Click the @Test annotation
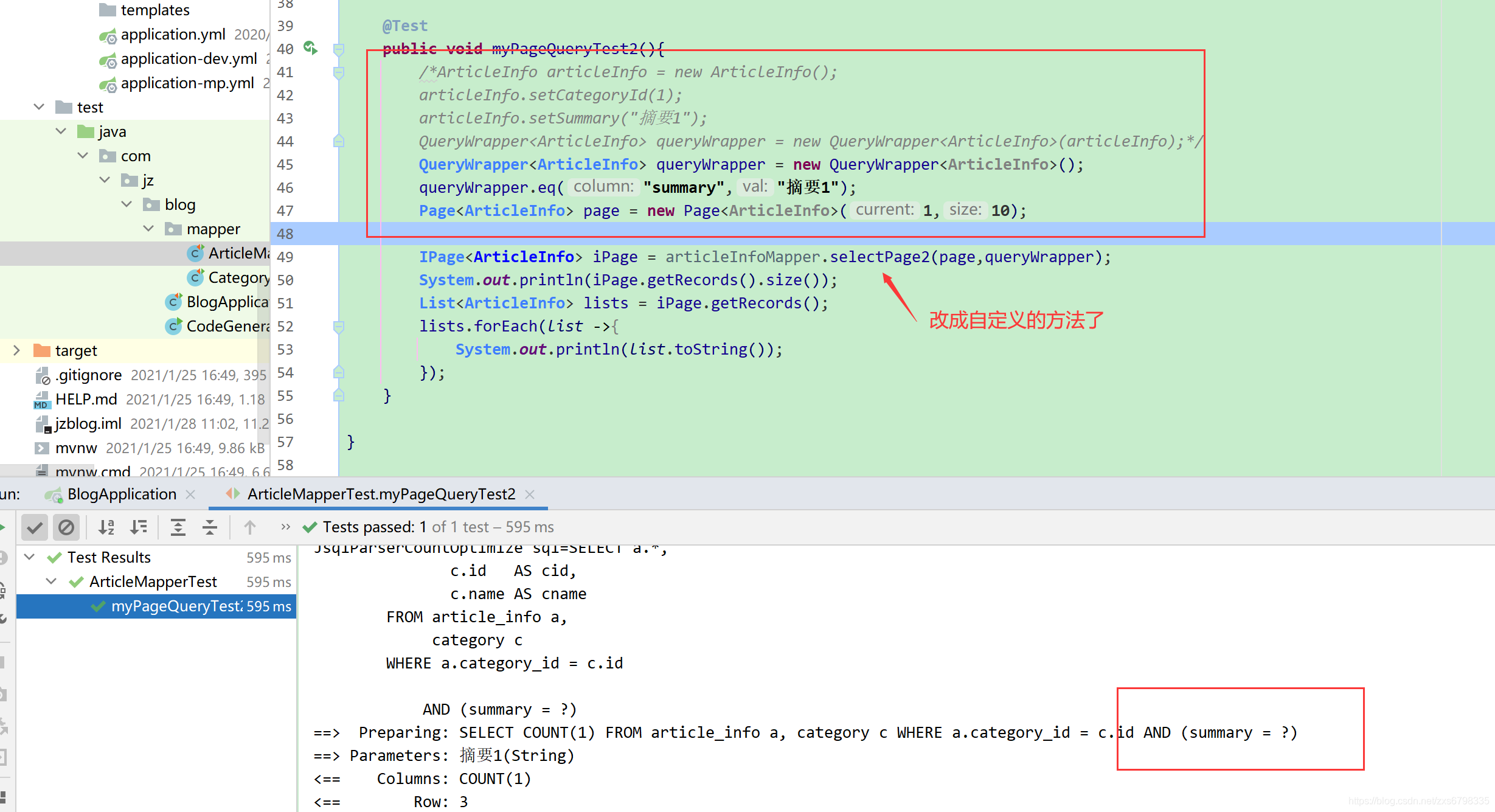1495x812 pixels. click(x=405, y=26)
